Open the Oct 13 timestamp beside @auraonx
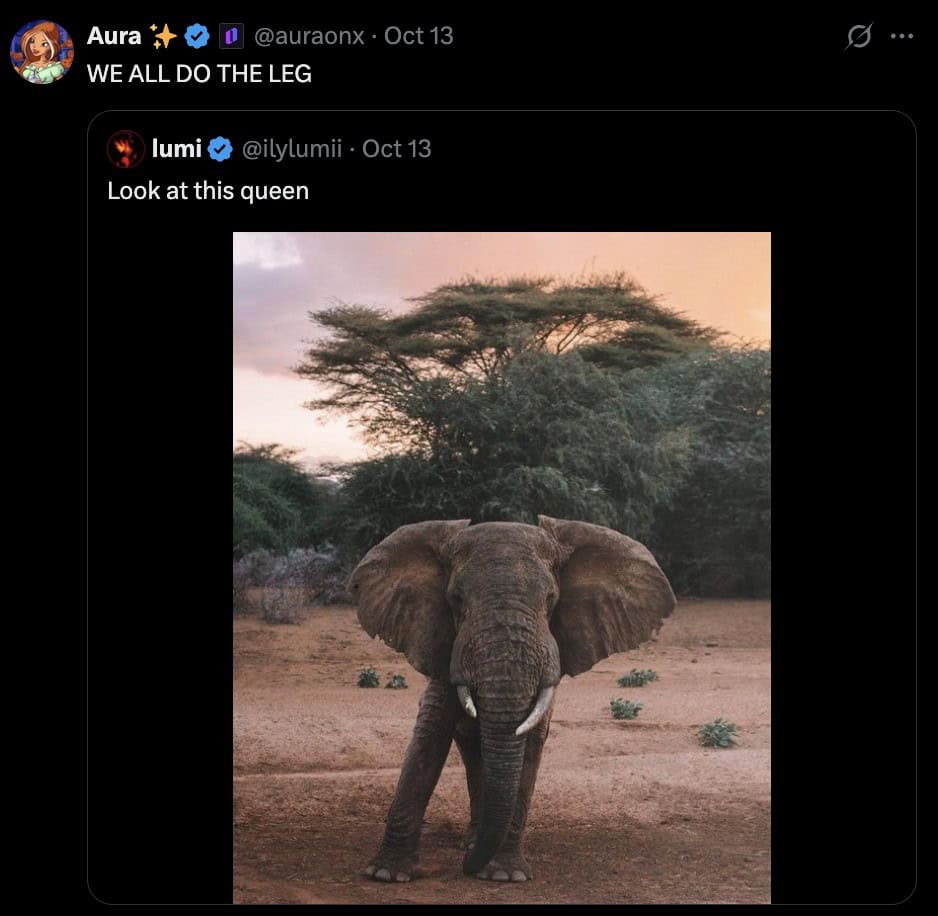Image resolution: width=938 pixels, height=916 pixels. click(x=419, y=36)
